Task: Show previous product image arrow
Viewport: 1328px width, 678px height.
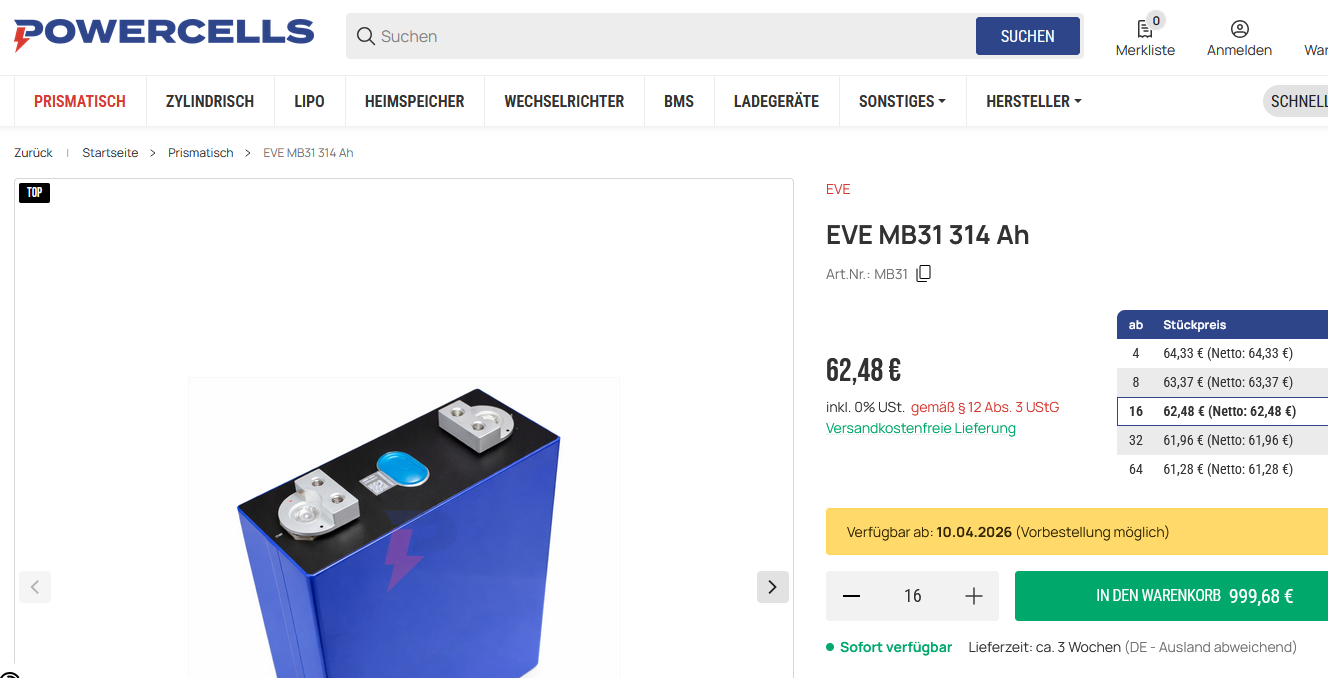Action: coord(35,587)
